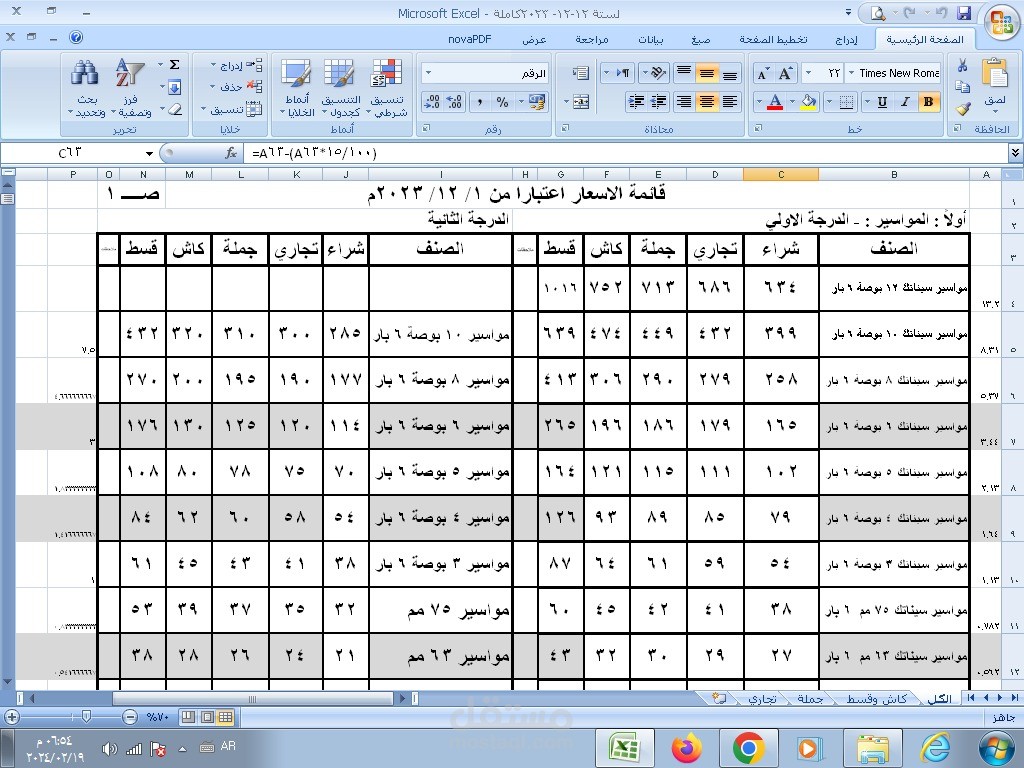The image size is (1024, 768).
Task: Toggle Underline formatting
Action: coord(882,102)
